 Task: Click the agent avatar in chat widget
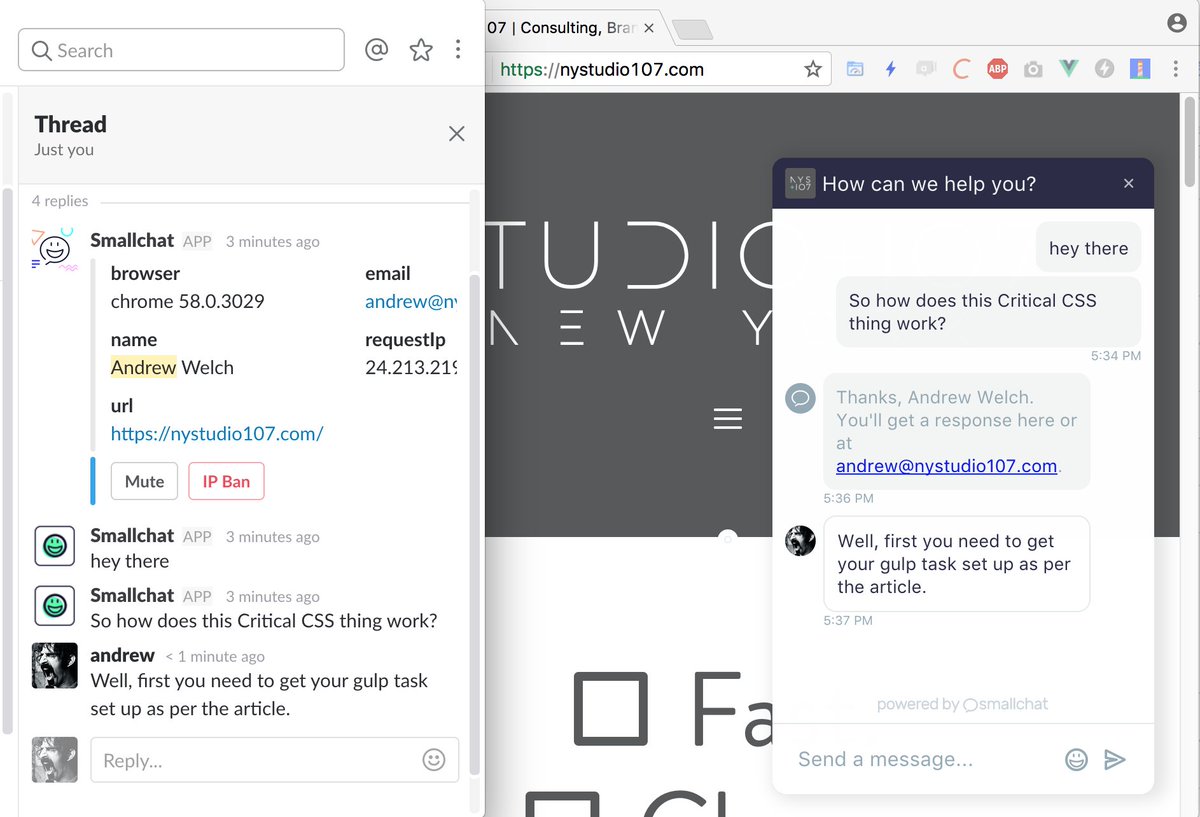pyautogui.click(x=800, y=540)
